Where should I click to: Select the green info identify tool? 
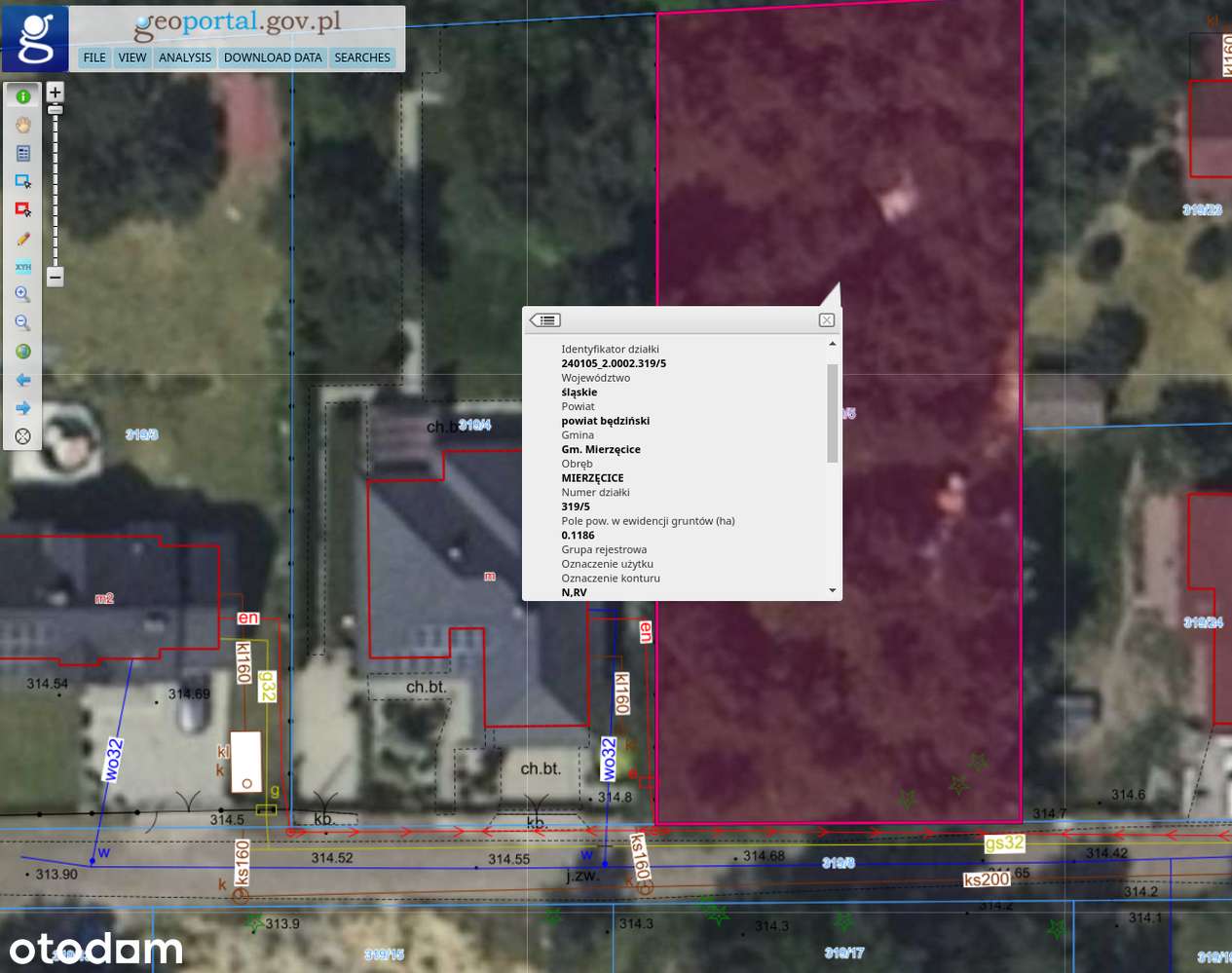23,96
